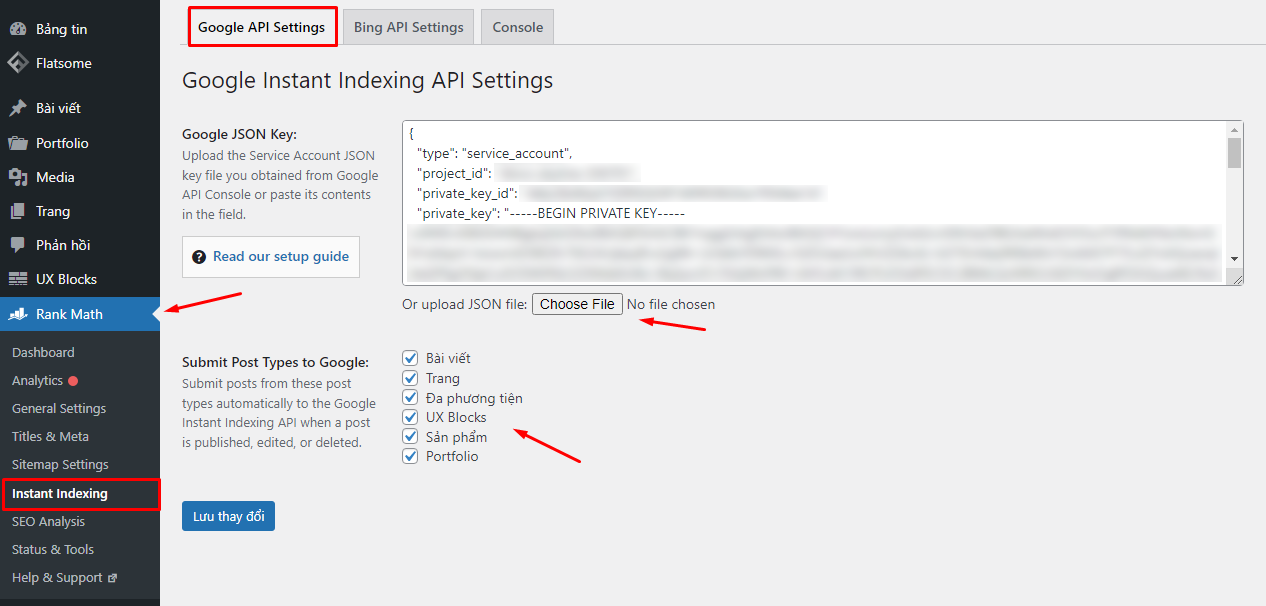Click the Bài viết pushpin icon

coord(18,108)
